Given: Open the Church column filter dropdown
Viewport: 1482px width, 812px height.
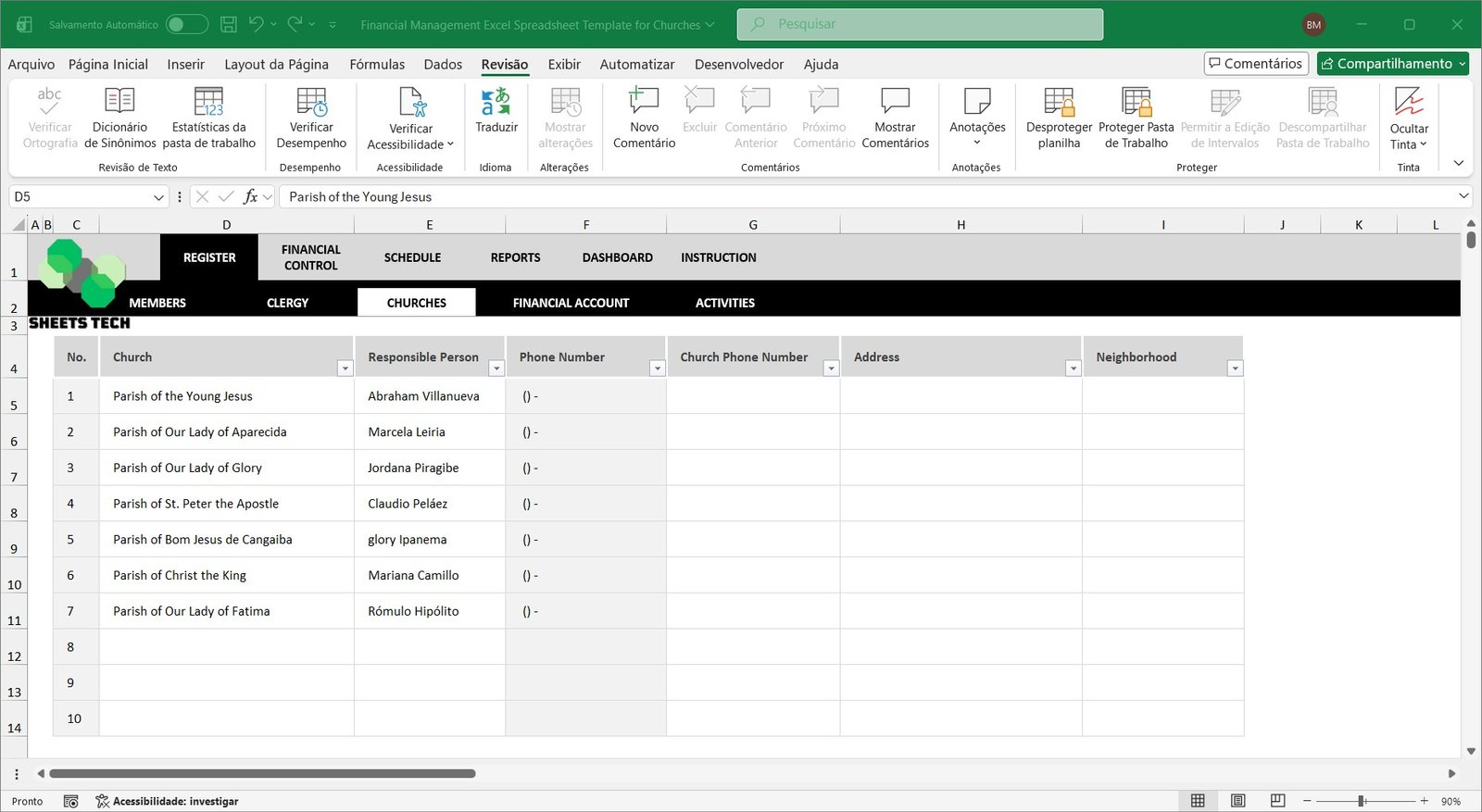Looking at the screenshot, I should (345, 369).
